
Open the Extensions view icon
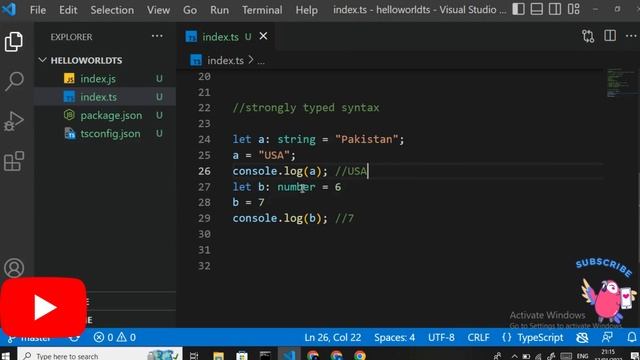point(14,161)
